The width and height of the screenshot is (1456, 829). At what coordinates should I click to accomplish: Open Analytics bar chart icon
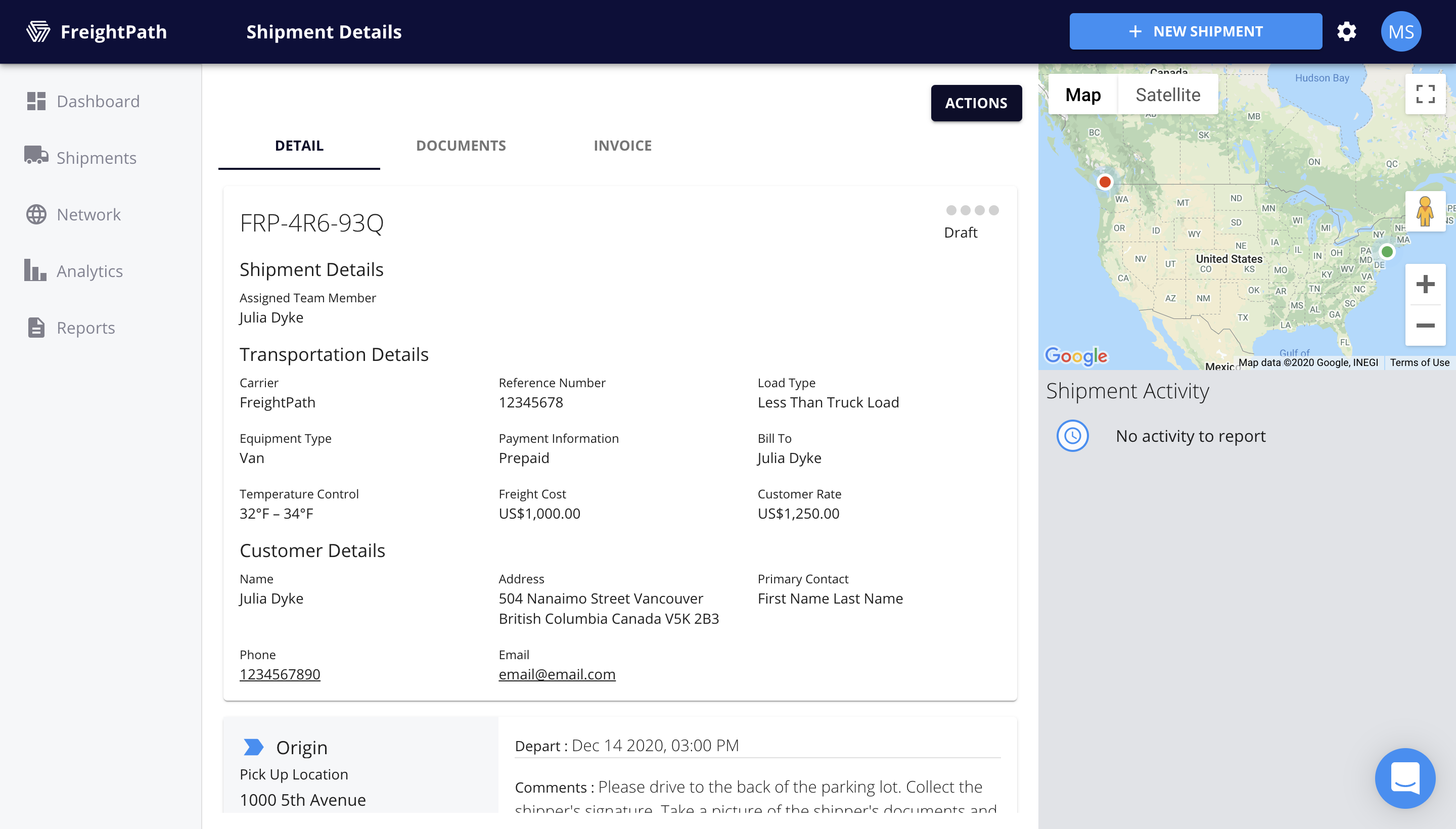pos(35,270)
